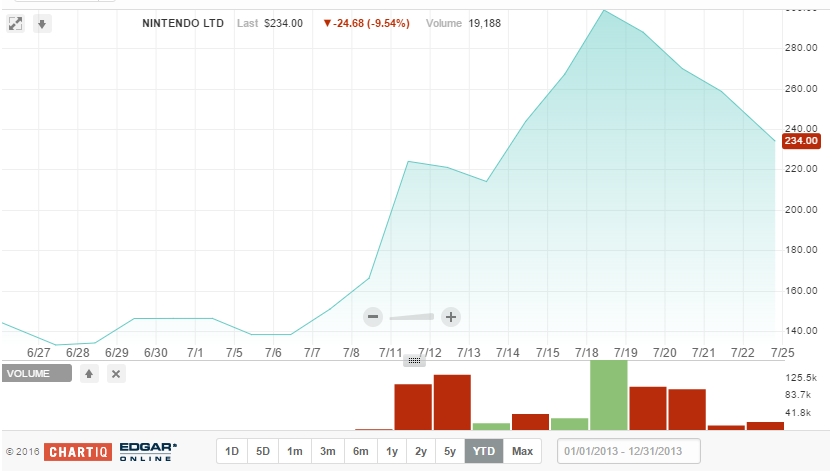Zoom in with the plus button
The height and width of the screenshot is (471, 832).
450,317
